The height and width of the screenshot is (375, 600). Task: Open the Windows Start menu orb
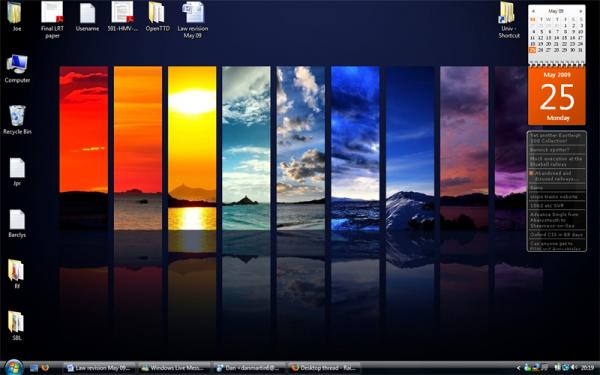[x=14, y=367]
